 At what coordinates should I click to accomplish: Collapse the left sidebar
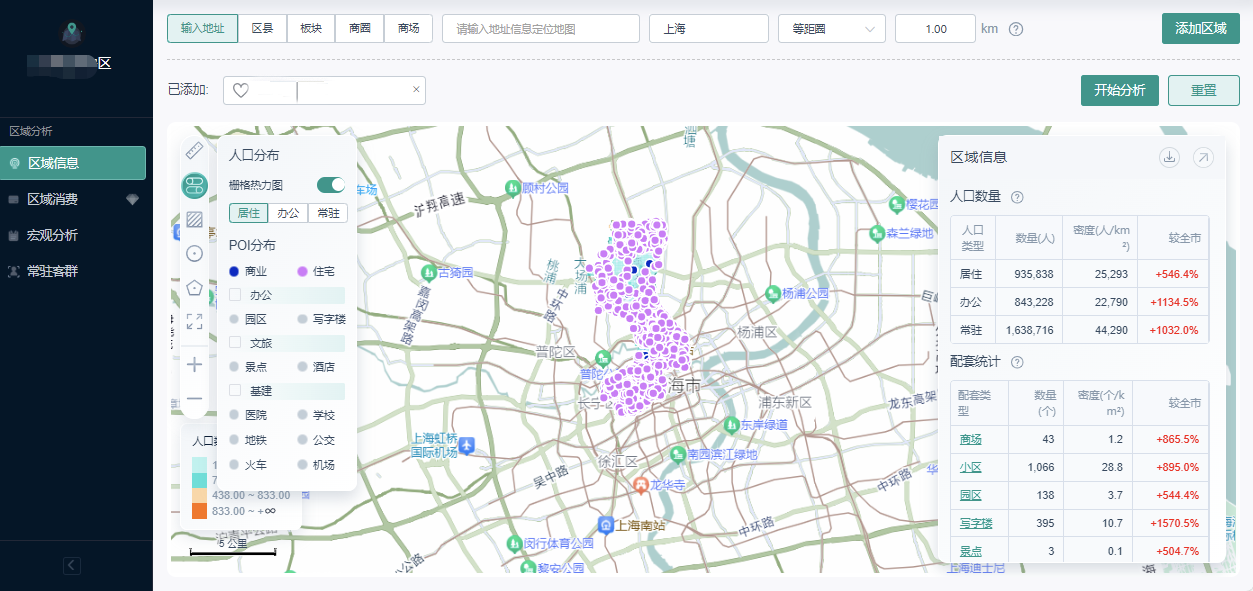(x=72, y=566)
